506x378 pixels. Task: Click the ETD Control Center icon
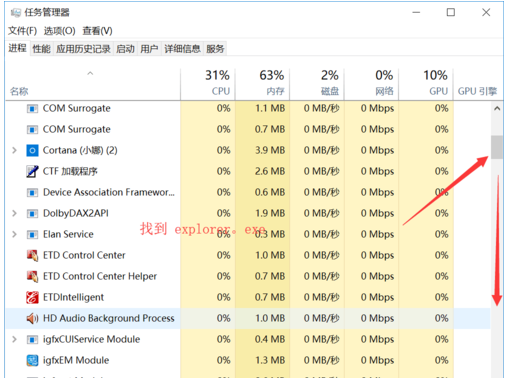(32, 255)
